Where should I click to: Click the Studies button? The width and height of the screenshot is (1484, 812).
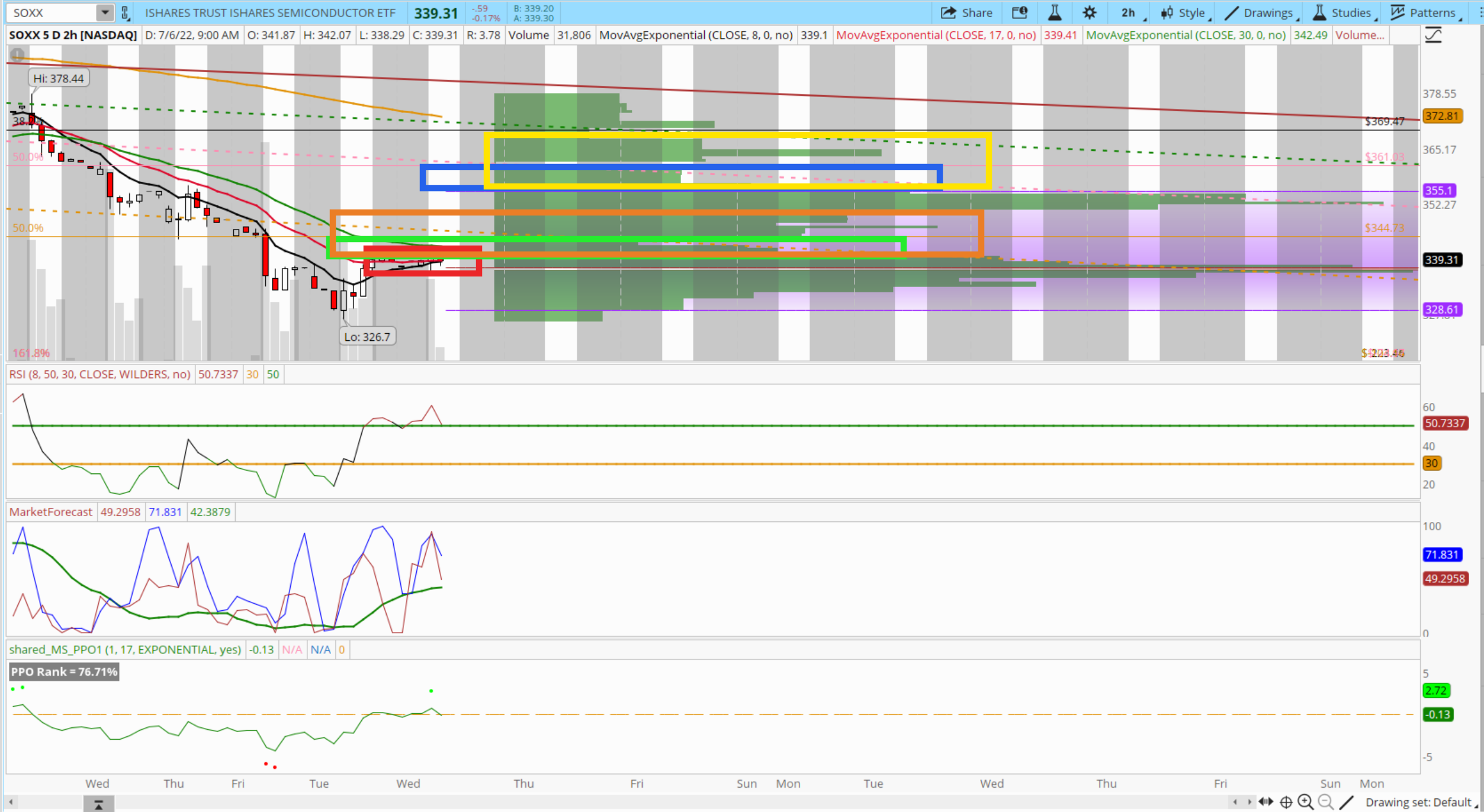1342,12
